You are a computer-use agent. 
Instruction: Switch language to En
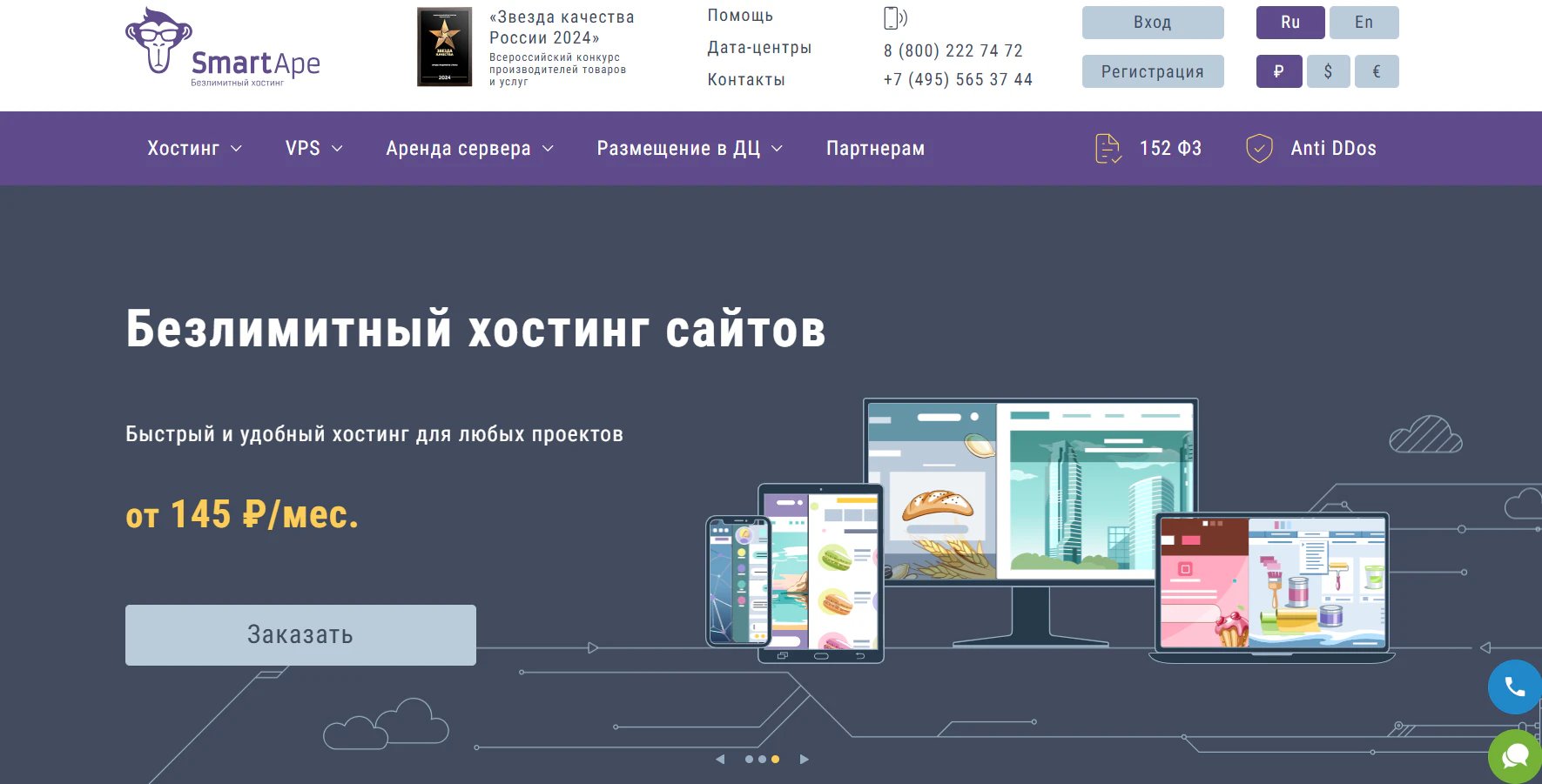1364,23
